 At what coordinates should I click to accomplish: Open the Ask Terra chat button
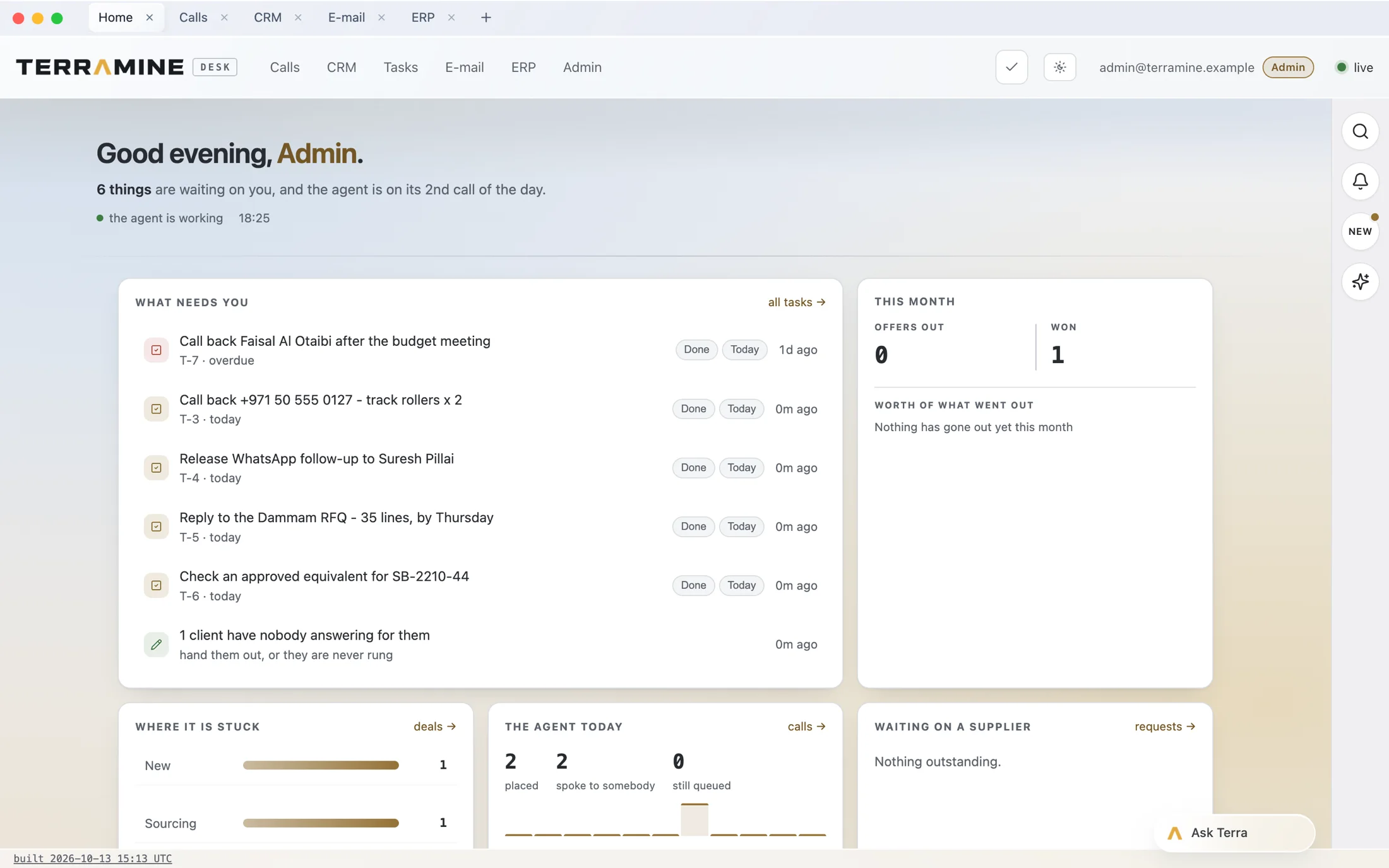(x=1234, y=833)
